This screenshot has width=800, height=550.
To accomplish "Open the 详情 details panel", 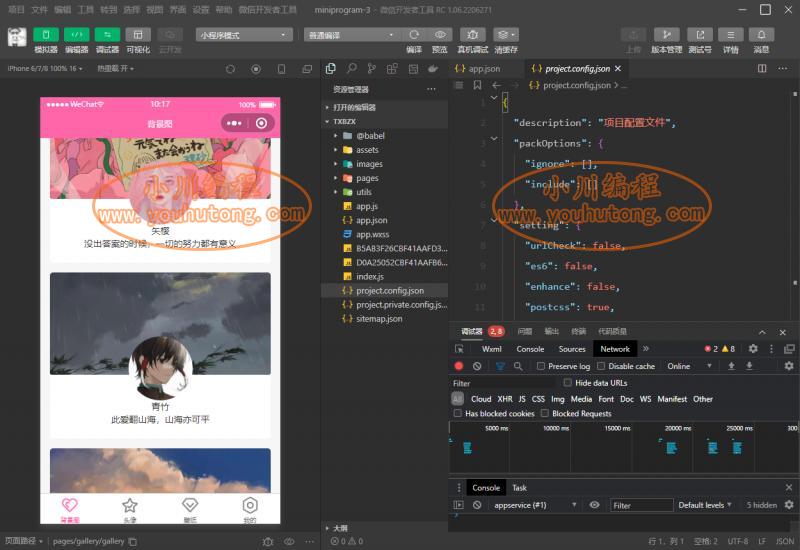I will 731,35.
